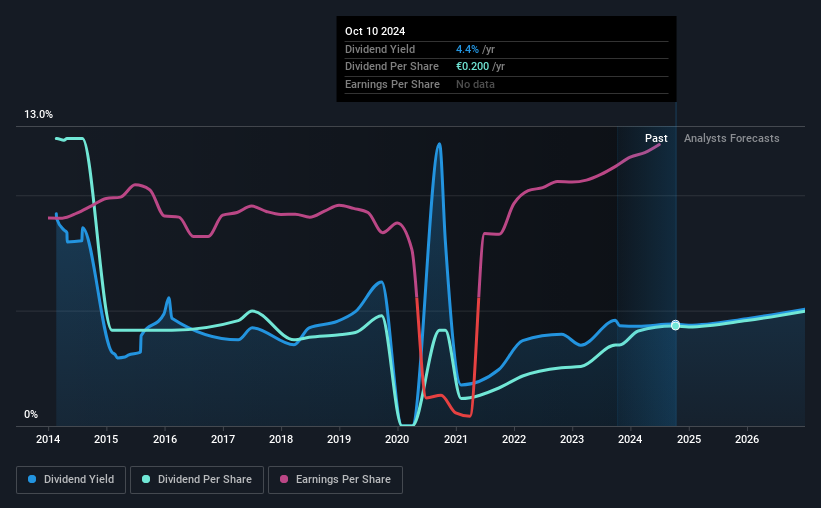Click the 2017 x-axis year label

click(x=223, y=439)
